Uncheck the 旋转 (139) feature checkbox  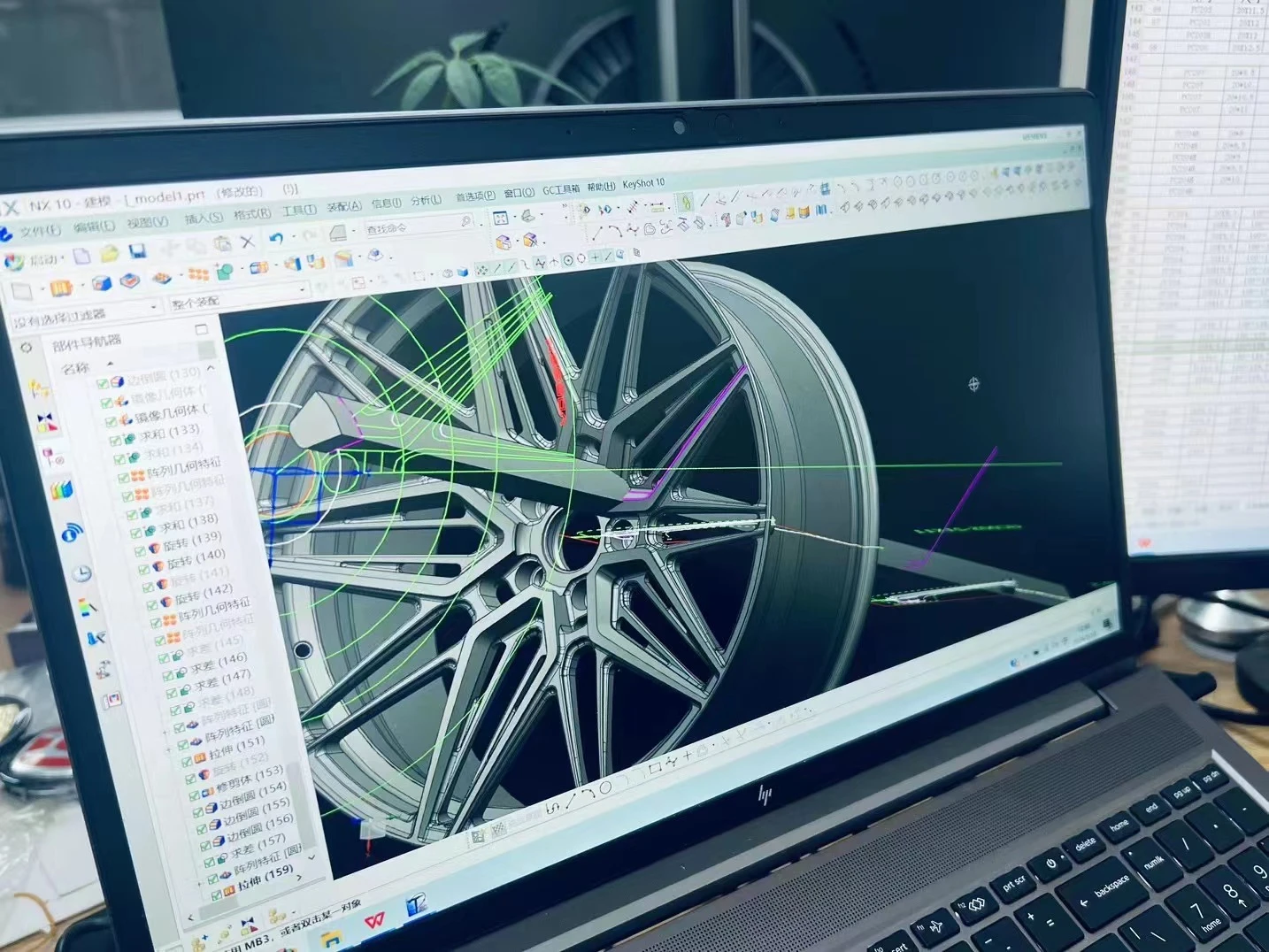(x=142, y=550)
